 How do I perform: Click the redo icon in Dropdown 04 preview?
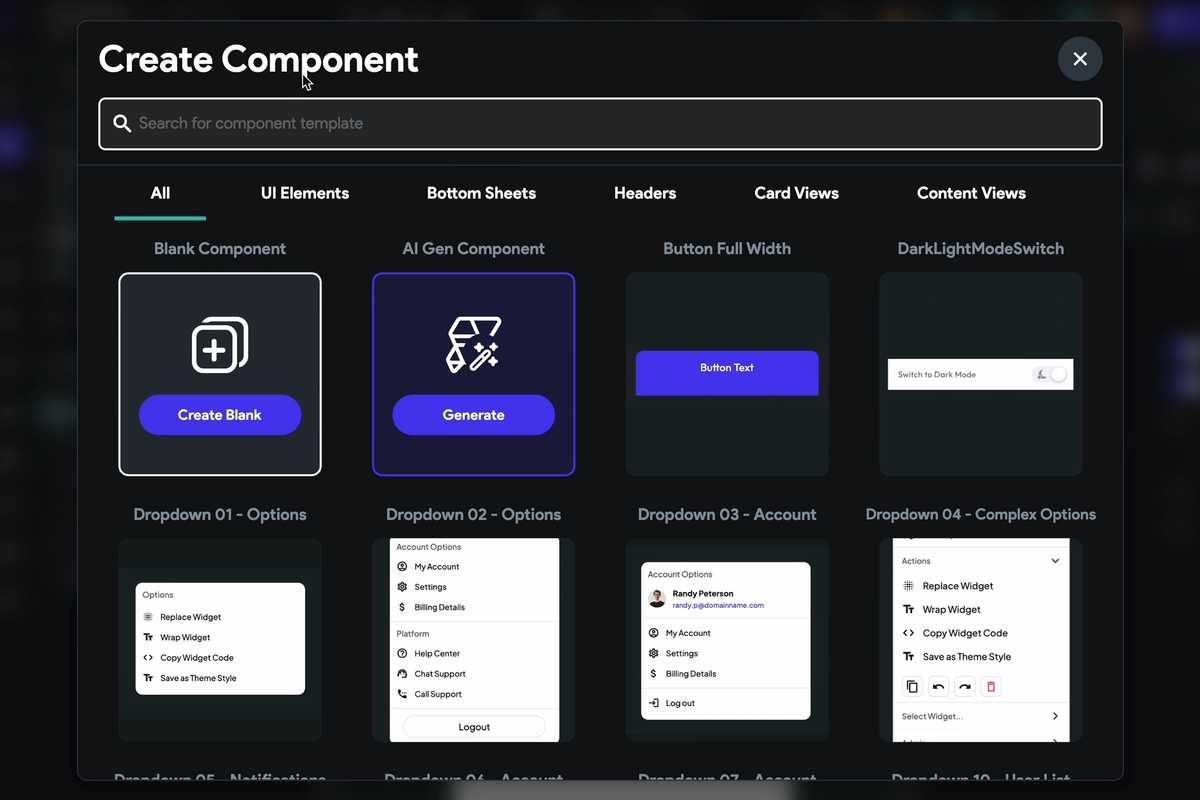click(964, 687)
